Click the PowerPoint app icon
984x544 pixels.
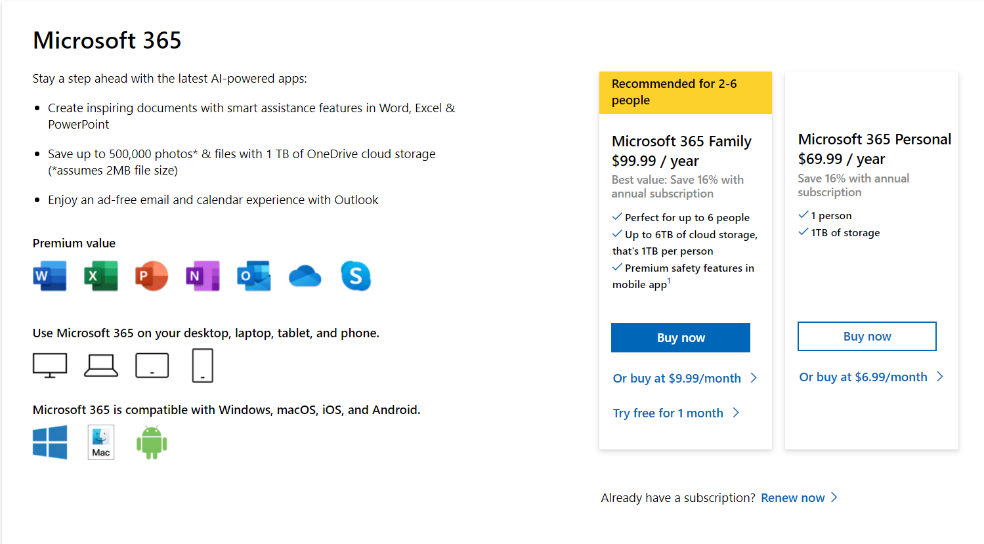152,276
